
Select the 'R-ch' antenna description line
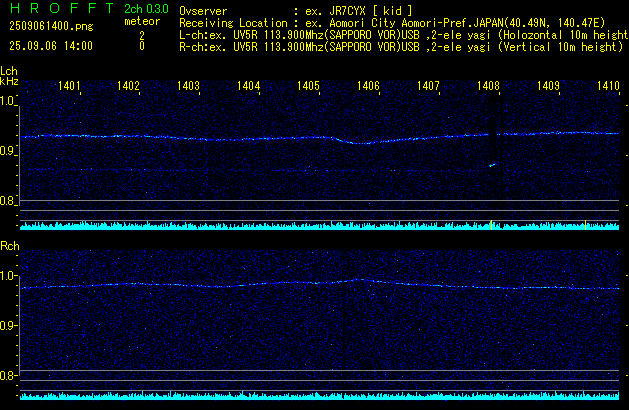click(x=401, y=47)
